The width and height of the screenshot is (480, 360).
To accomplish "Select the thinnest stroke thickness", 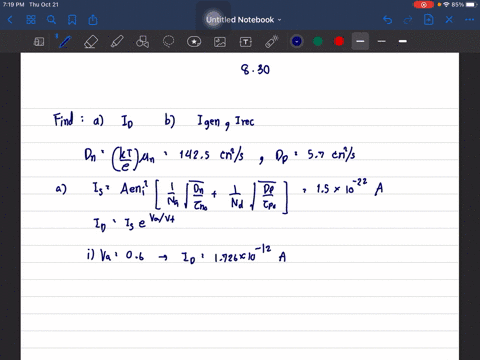I will point(382,41).
